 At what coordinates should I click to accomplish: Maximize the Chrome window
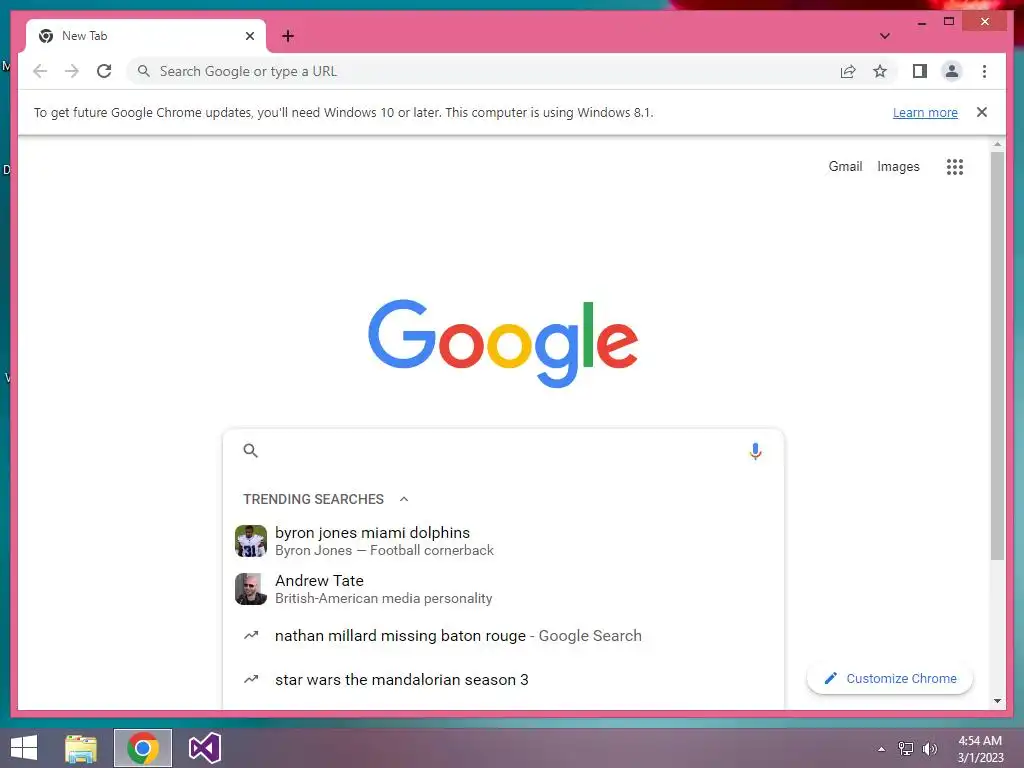point(949,22)
